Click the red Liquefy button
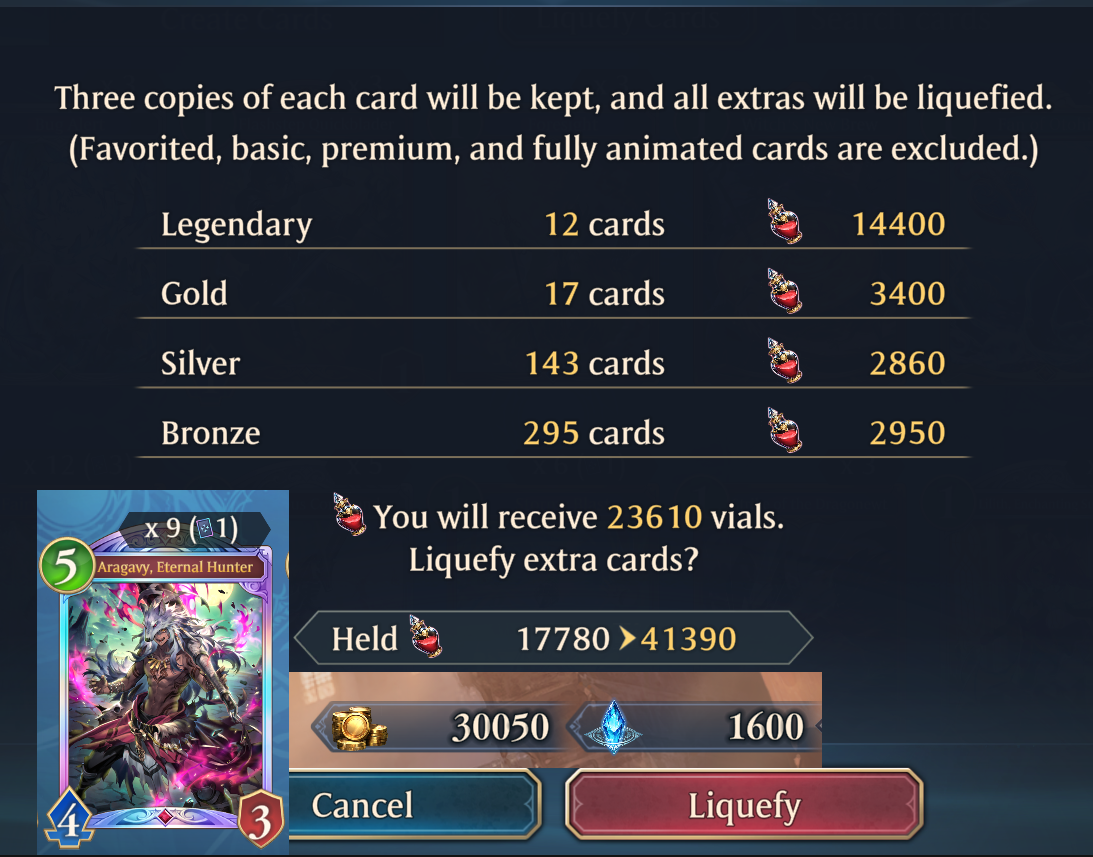The height and width of the screenshot is (857, 1093). (x=744, y=805)
